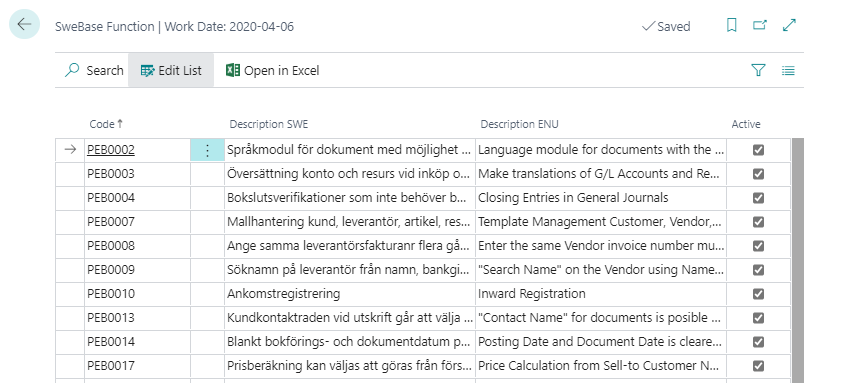Image resolution: width=859 pixels, height=383 pixels.
Task: Toggle Edit List mode
Action: coord(171,70)
